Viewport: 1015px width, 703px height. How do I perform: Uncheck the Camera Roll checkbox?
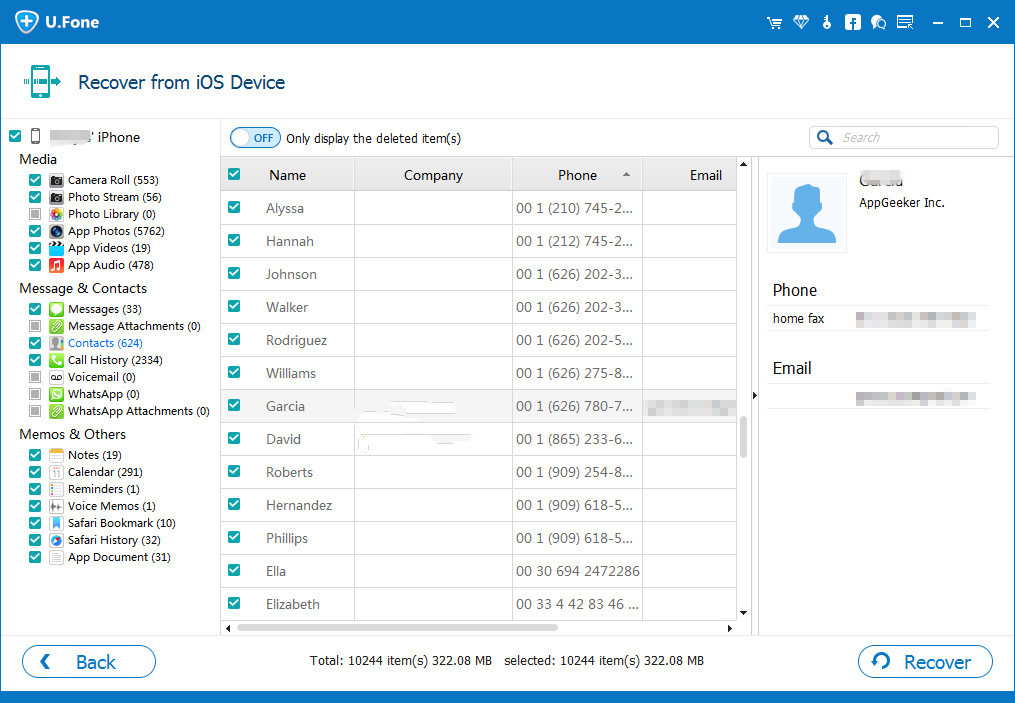(x=35, y=180)
